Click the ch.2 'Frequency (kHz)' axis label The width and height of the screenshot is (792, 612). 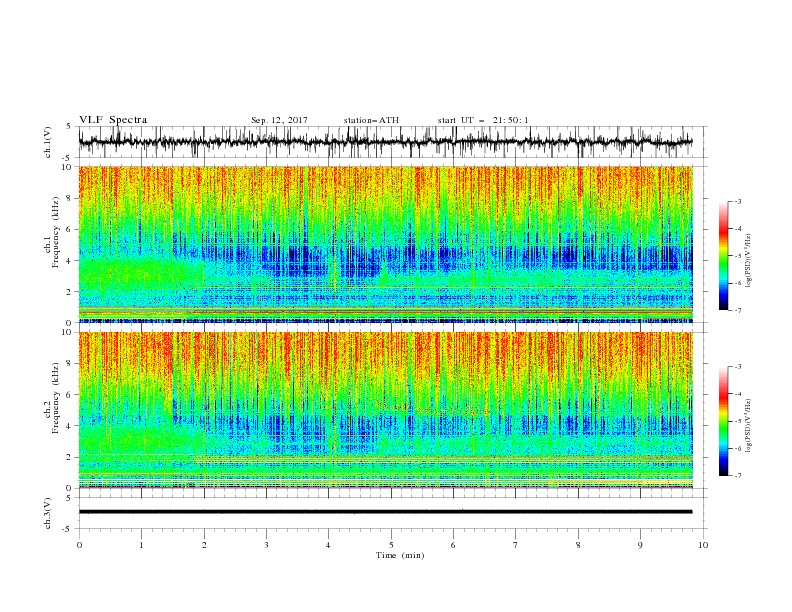click(55, 398)
